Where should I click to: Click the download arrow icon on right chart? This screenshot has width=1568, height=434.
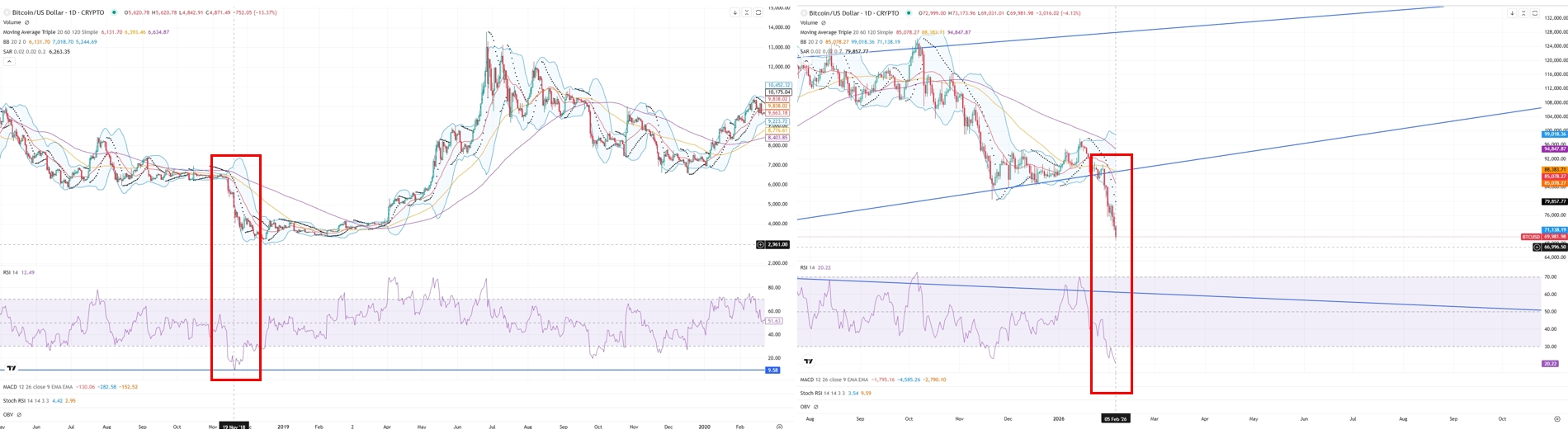click(1512, 13)
